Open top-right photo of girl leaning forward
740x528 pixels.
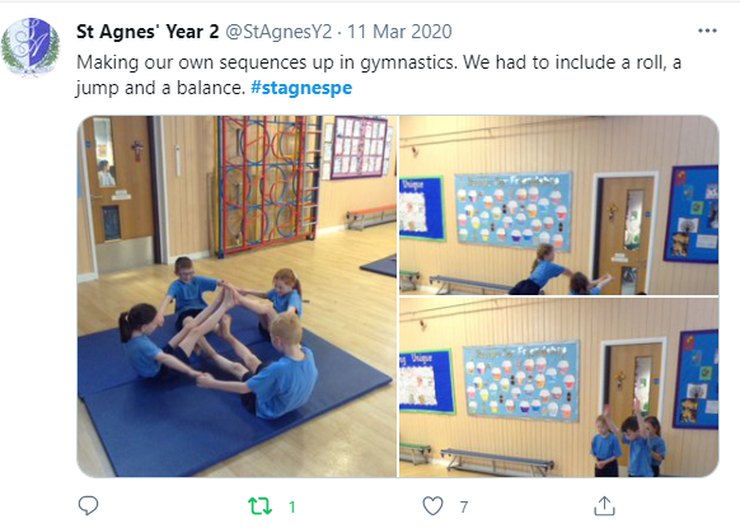point(559,205)
